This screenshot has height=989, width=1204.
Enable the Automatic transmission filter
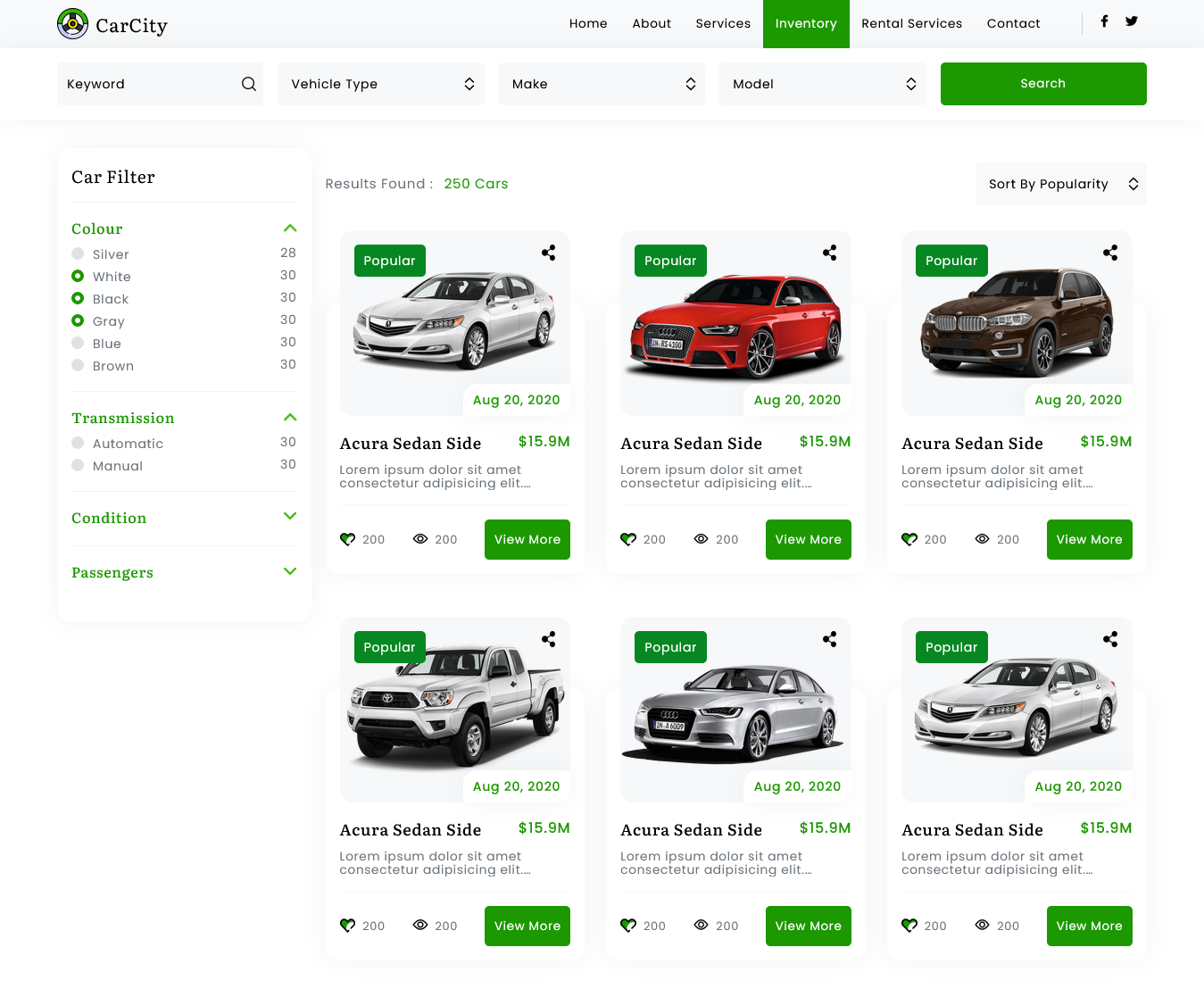78,443
